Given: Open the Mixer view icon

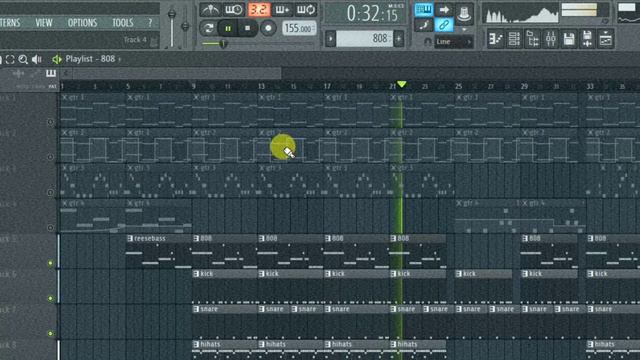Looking at the screenshot, I should 551,39.
